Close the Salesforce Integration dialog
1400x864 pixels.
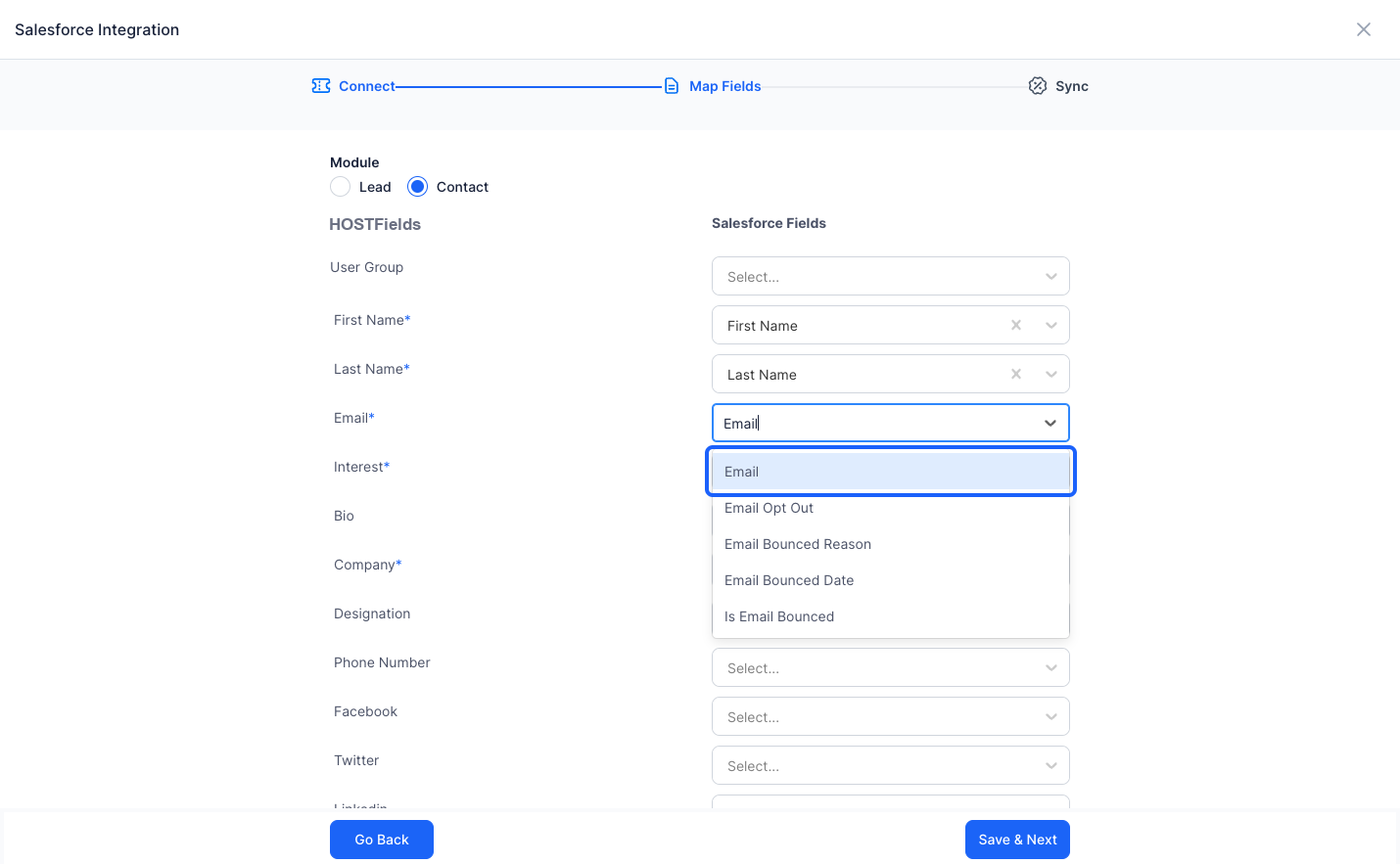[1364, 29]
